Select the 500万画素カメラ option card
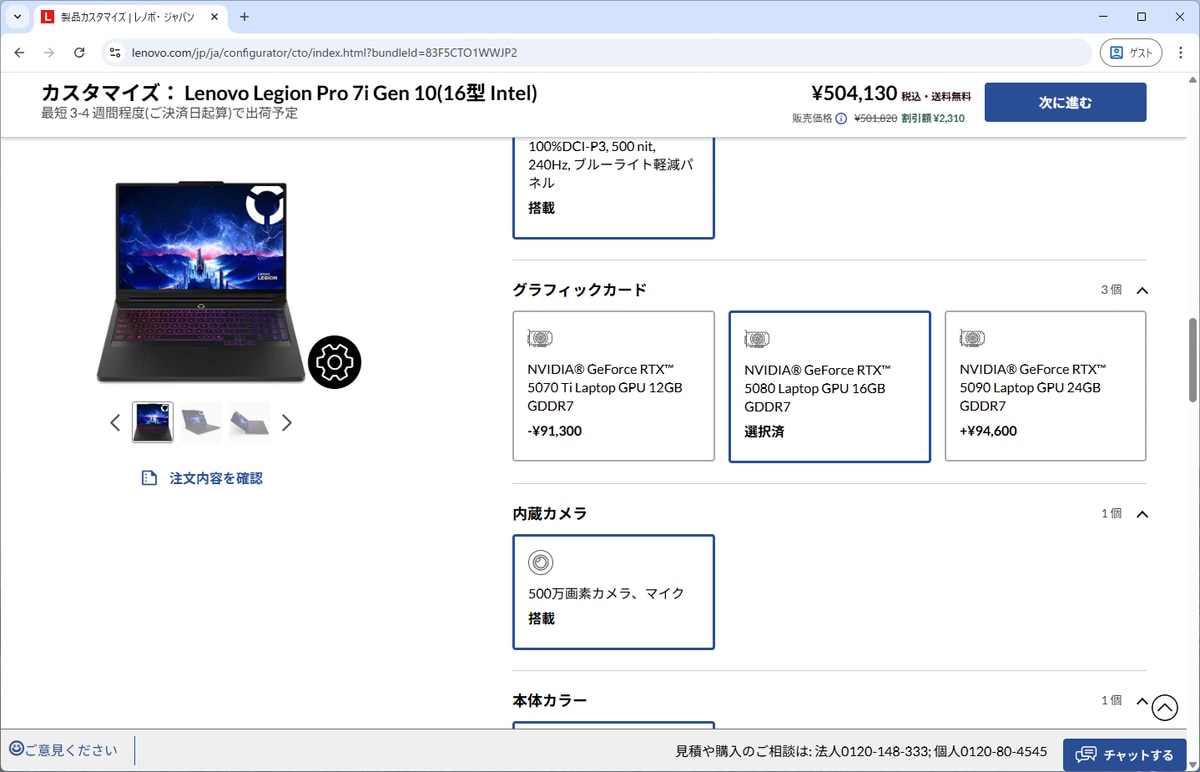The height and width of the screenshot is (772, 1200). 613,591
